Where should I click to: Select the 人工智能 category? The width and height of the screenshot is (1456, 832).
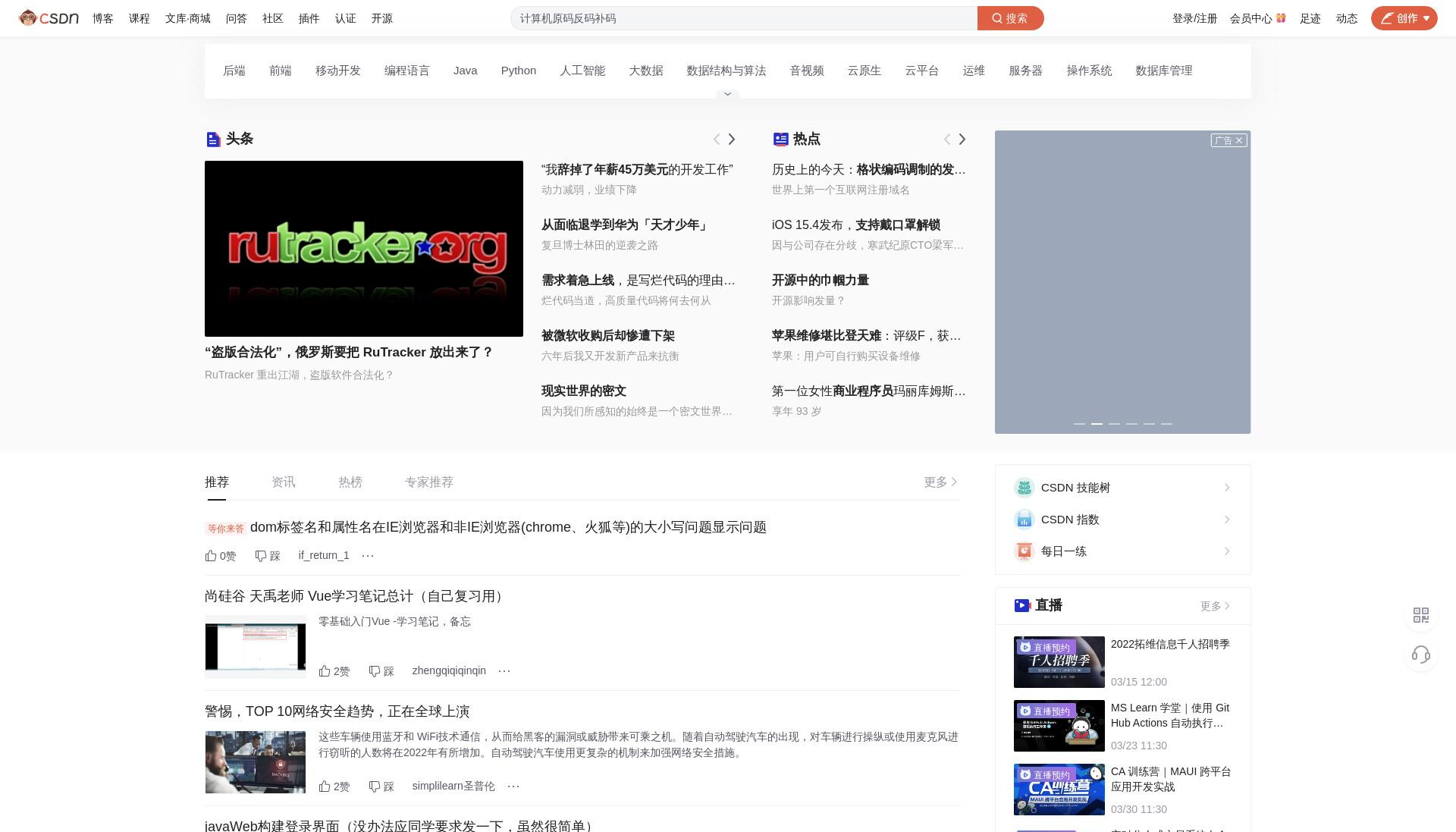[x=582, y=71]
